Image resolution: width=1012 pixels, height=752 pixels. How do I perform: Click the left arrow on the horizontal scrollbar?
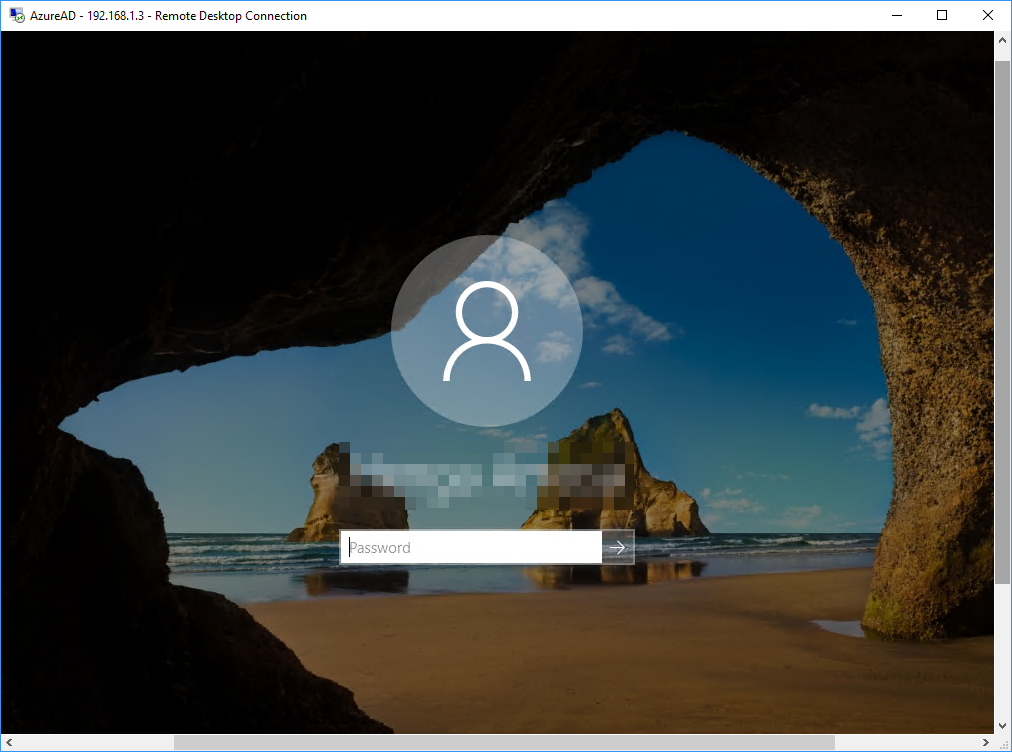7,744
